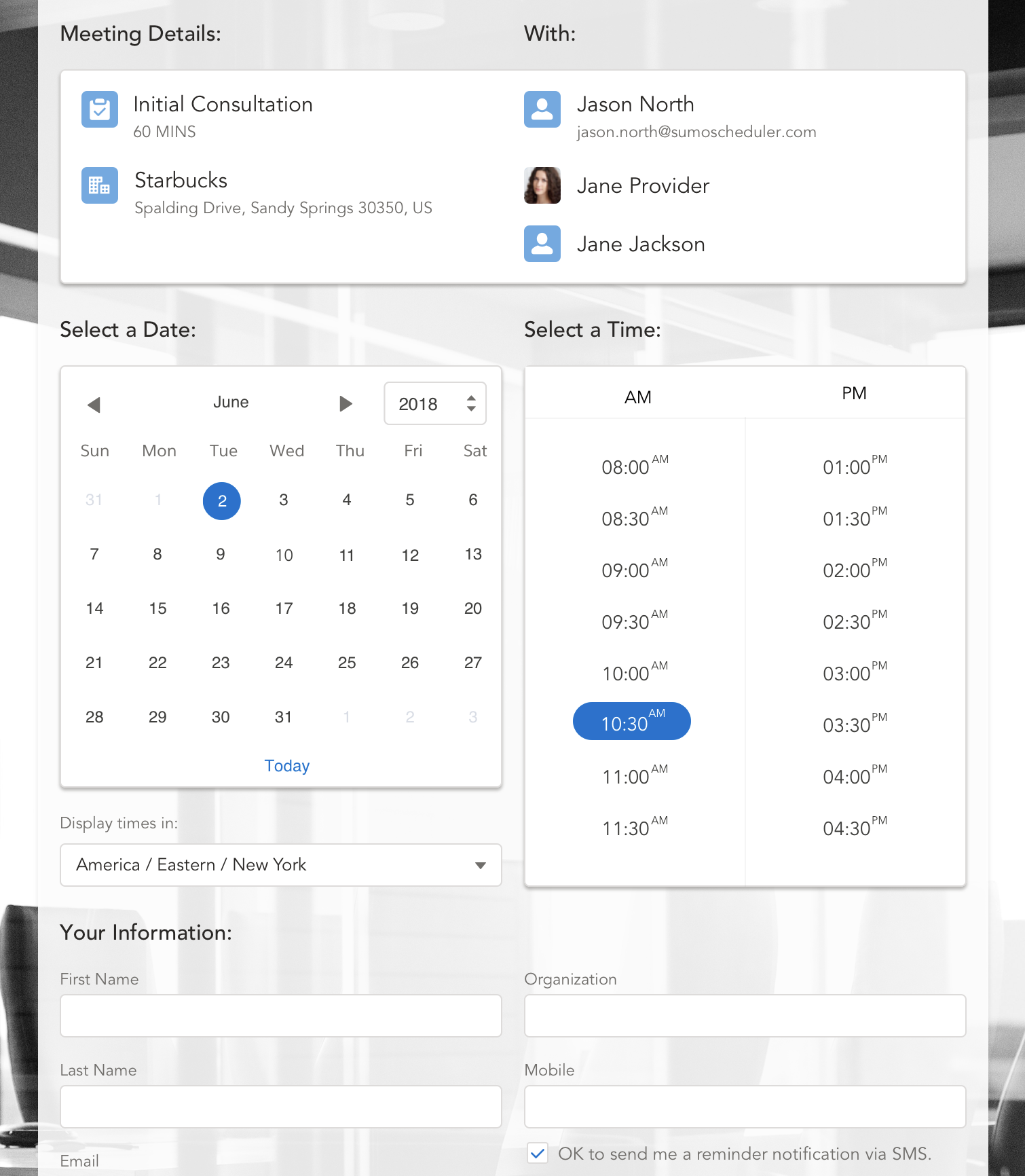Click the First Name input field
1025x1176 pixels.
click(x=280, y=1016)
